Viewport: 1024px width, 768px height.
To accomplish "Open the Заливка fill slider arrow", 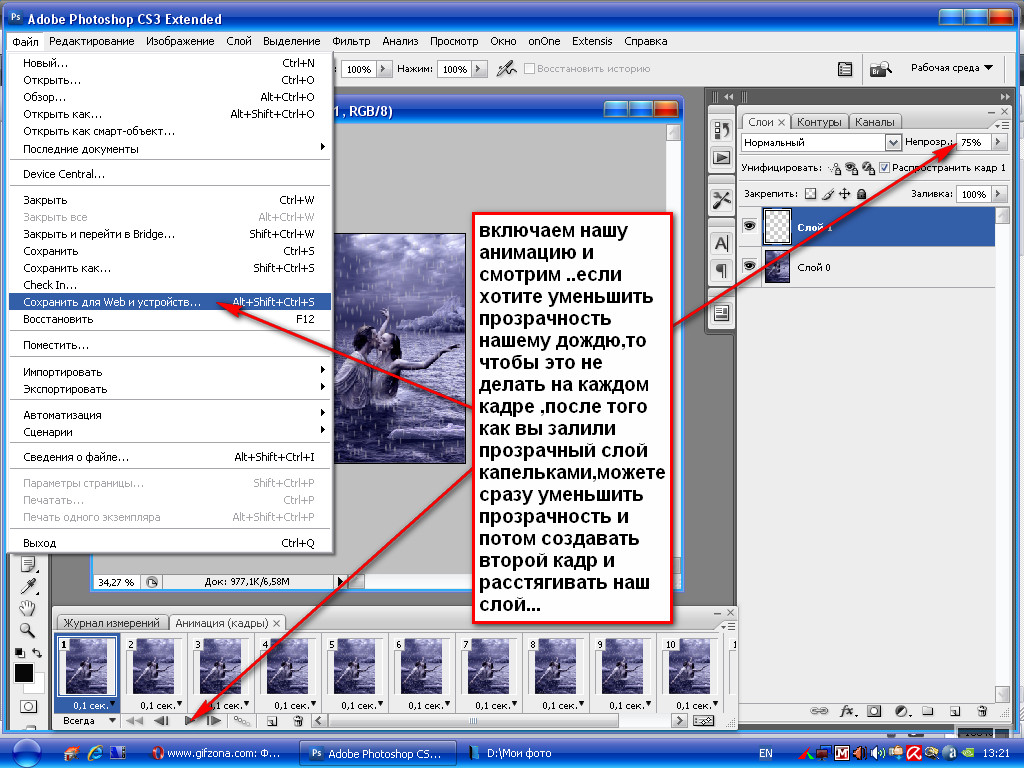I will coord(999,194).
